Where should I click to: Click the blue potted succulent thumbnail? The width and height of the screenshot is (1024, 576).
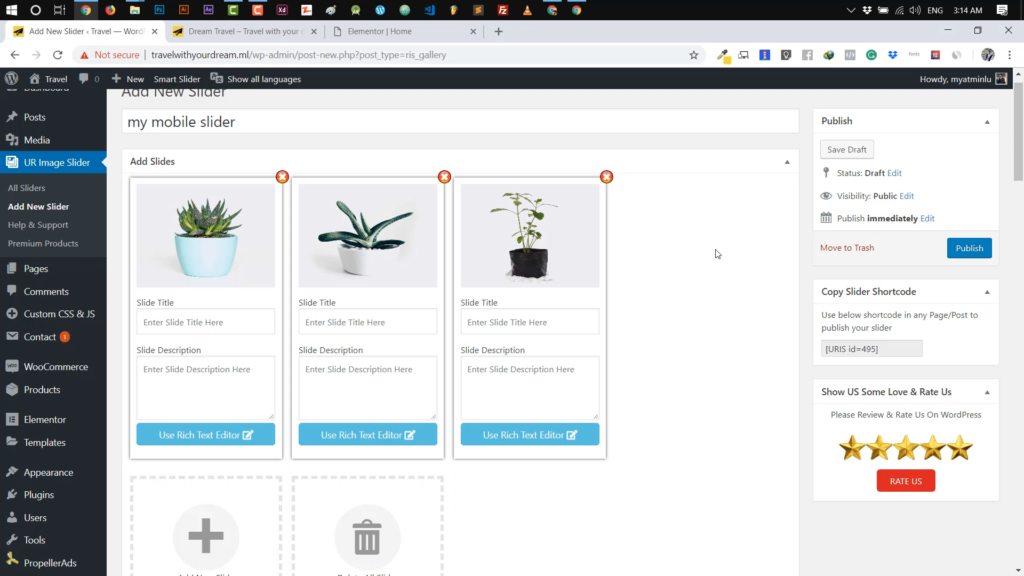(206, 236)
